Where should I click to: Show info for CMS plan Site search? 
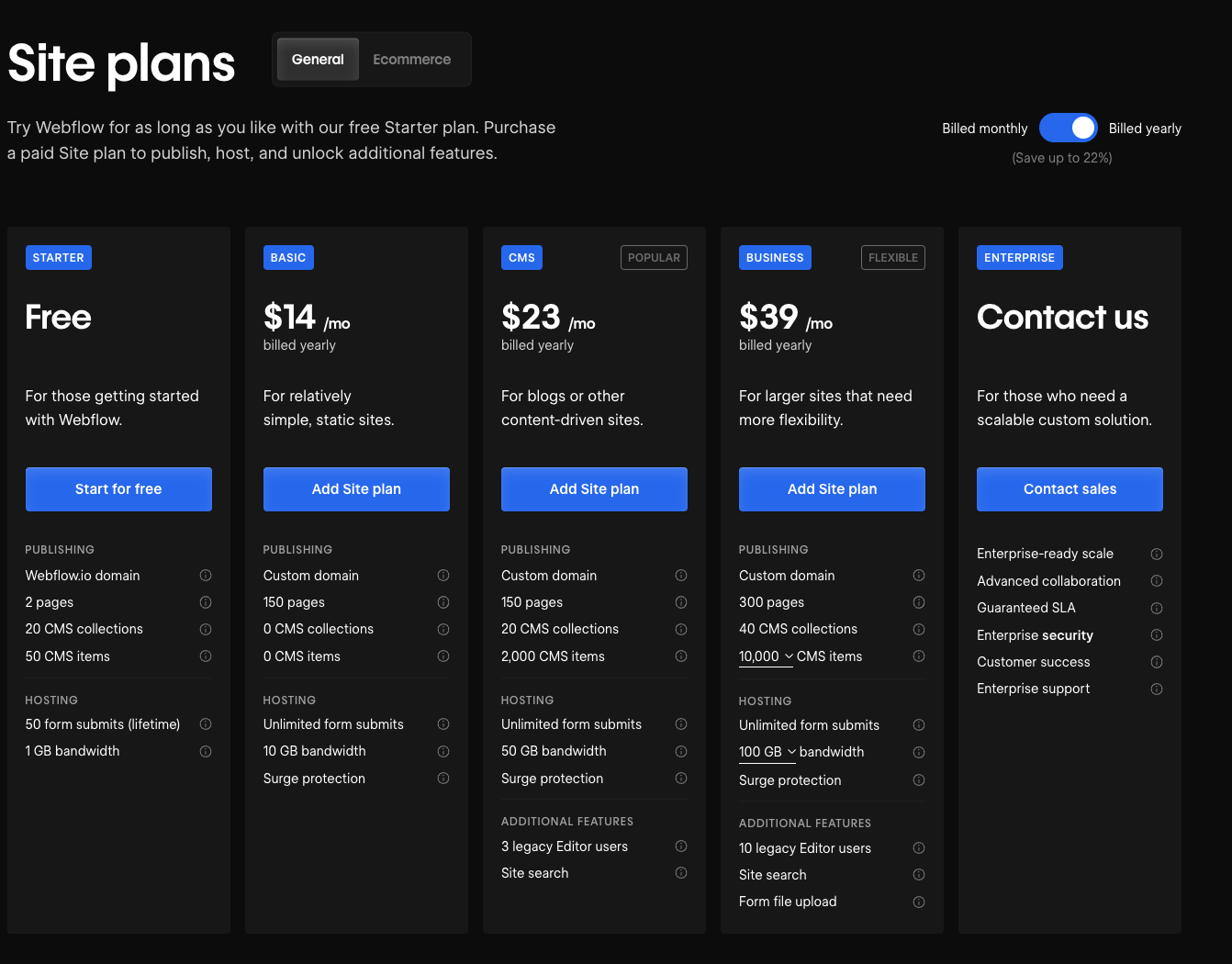click(x=681, y=873)
